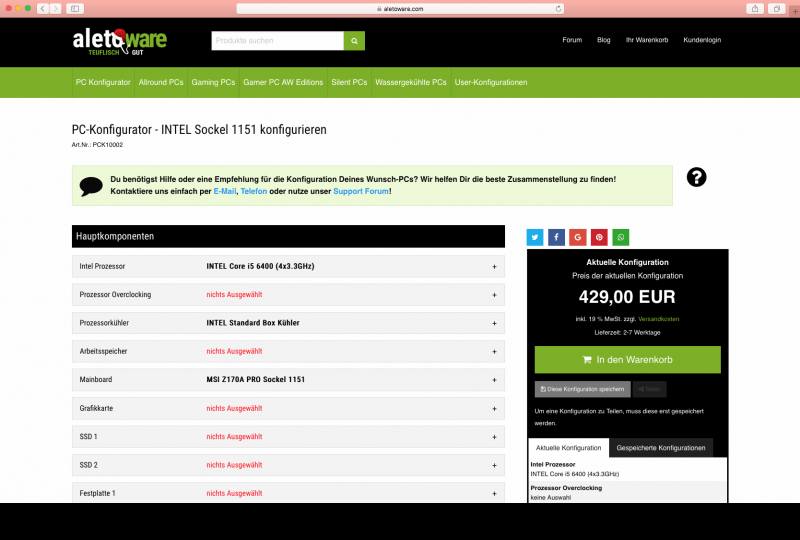This screenshot has width=800, height=540.
Task: Open the PC Konfigurator menu
Action: [103, 82]
